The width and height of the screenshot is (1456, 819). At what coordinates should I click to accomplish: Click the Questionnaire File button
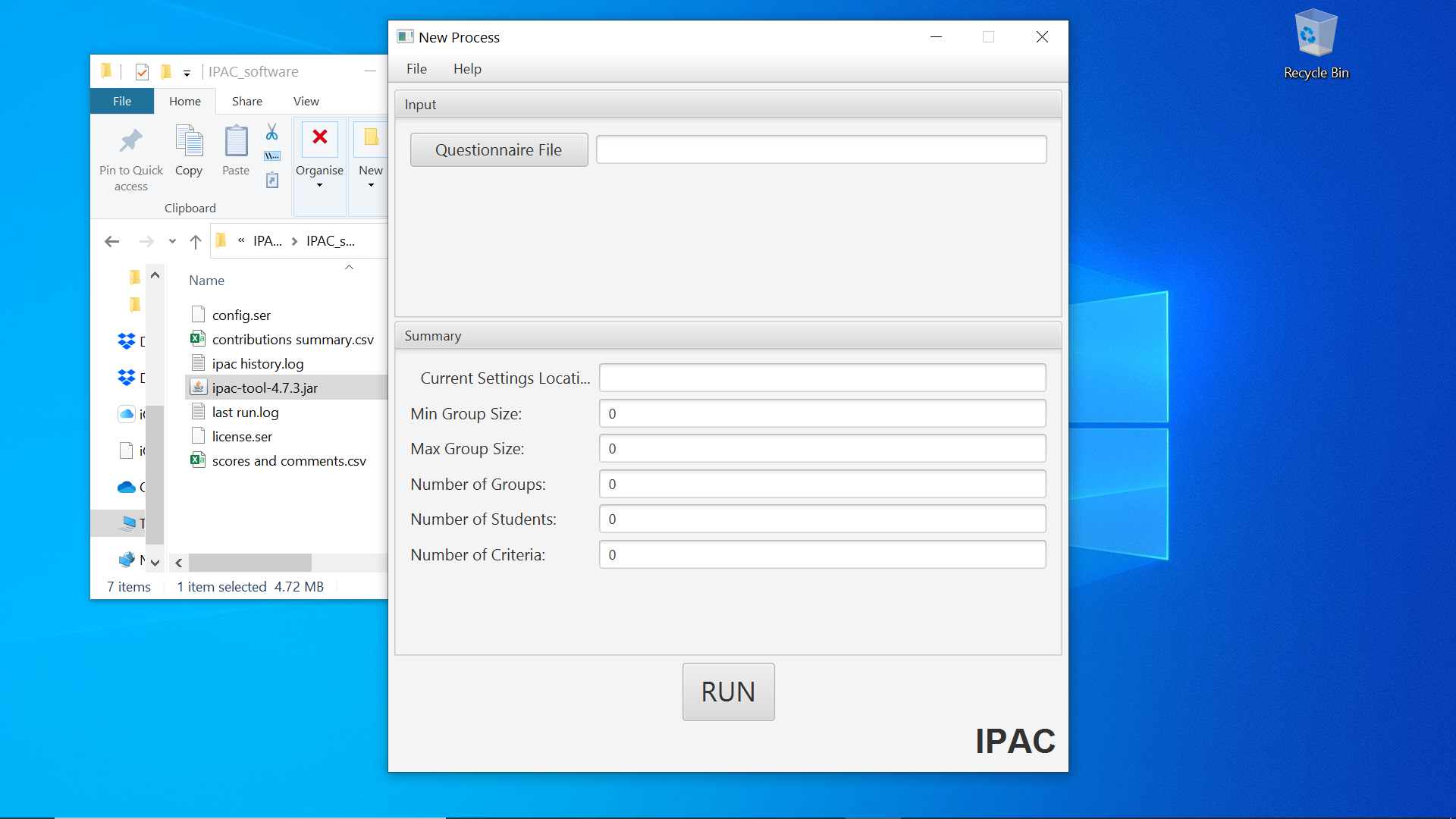(498, 149)
